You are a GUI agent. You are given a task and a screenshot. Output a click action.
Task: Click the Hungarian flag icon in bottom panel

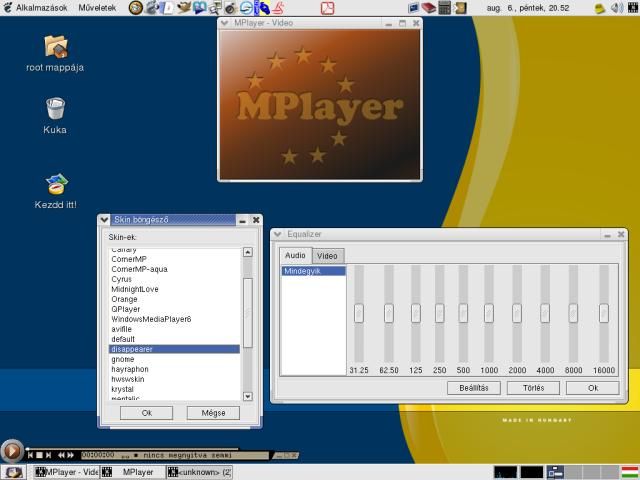pyautogui.click(x=629, y=472)
